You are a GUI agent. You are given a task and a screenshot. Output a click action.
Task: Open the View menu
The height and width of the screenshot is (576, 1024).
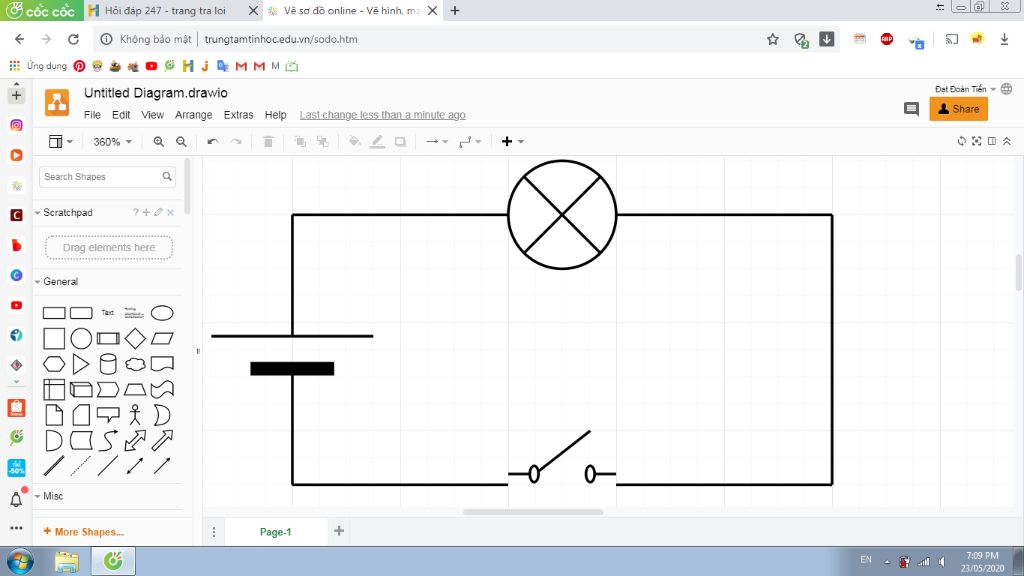click(x=152, y=115)
